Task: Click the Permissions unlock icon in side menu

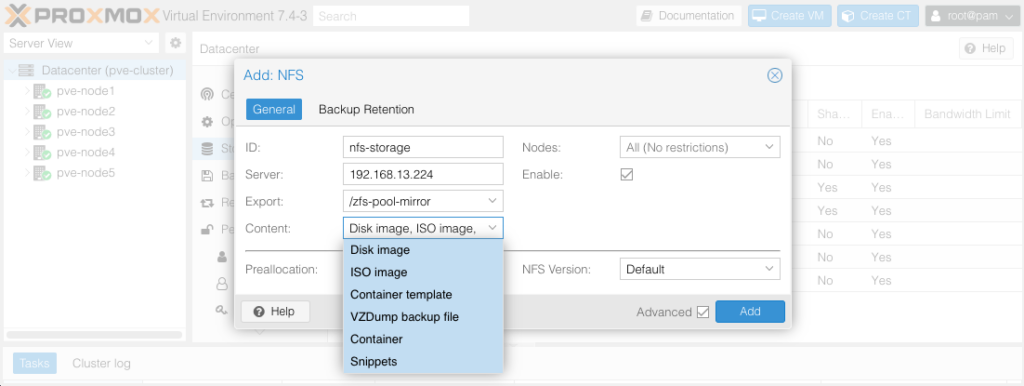Action: coord(207,229)
